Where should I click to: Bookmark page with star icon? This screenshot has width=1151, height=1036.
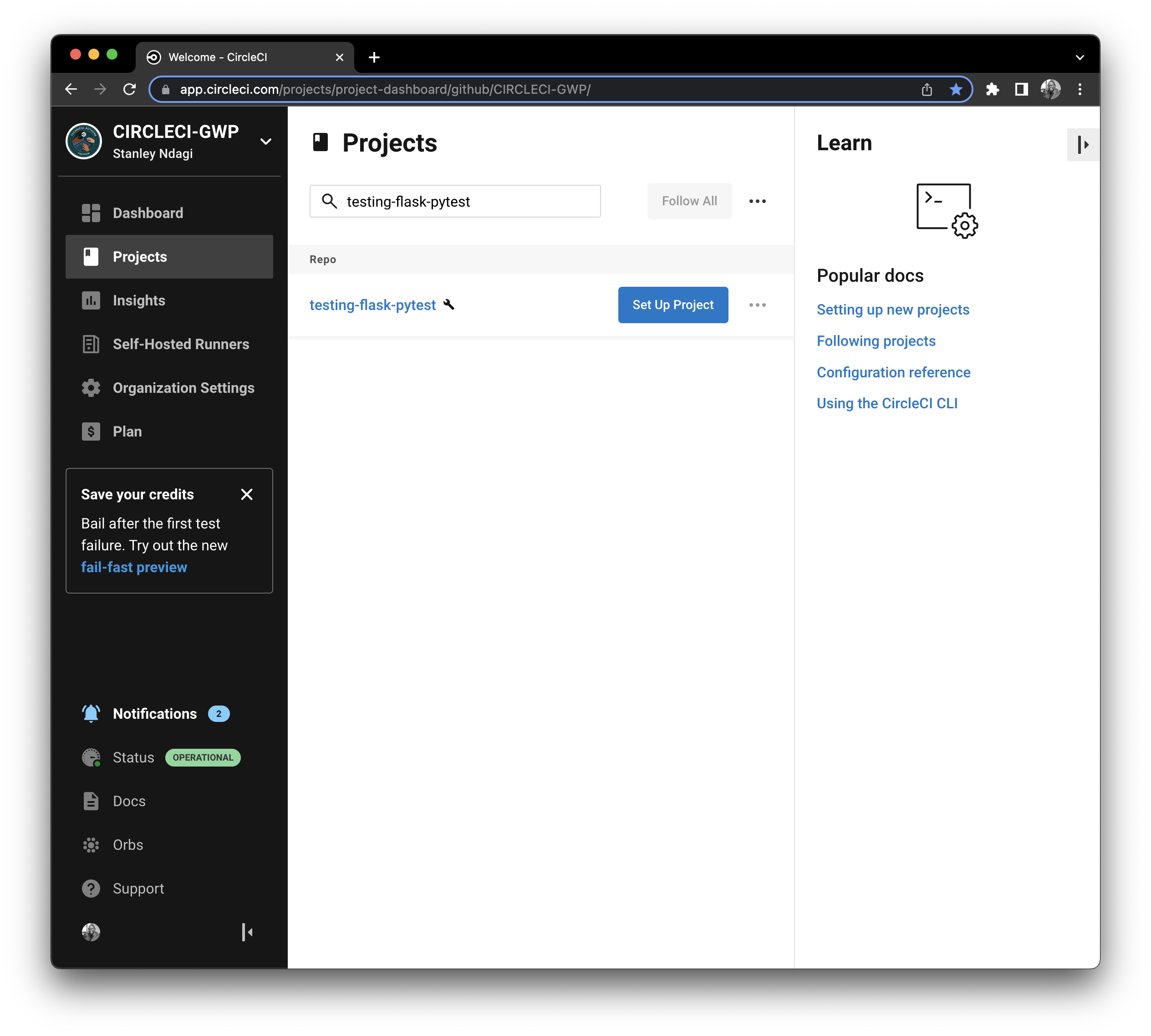pyautogui.click(x=956, y=89)
